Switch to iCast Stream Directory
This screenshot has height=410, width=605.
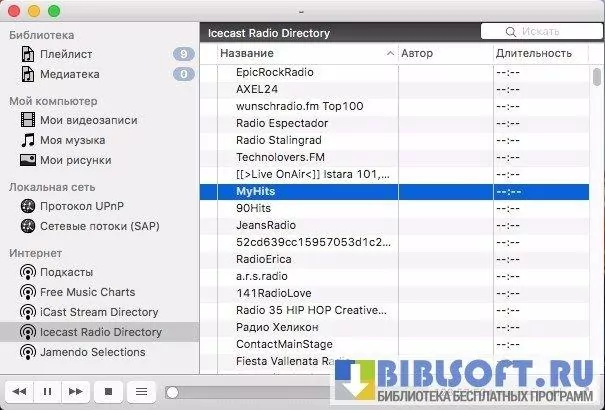click(98, 312)
